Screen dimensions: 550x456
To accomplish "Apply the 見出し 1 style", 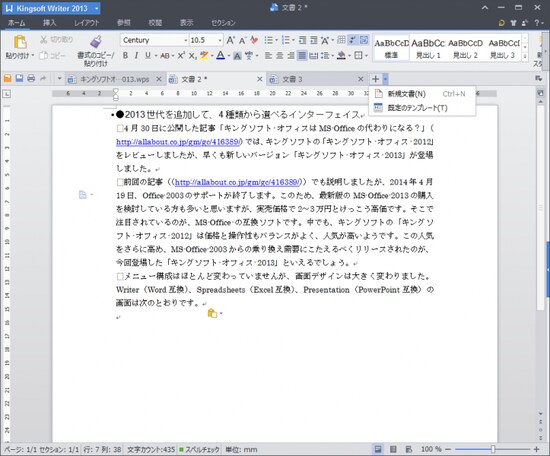I will click(x=428, y=48).
